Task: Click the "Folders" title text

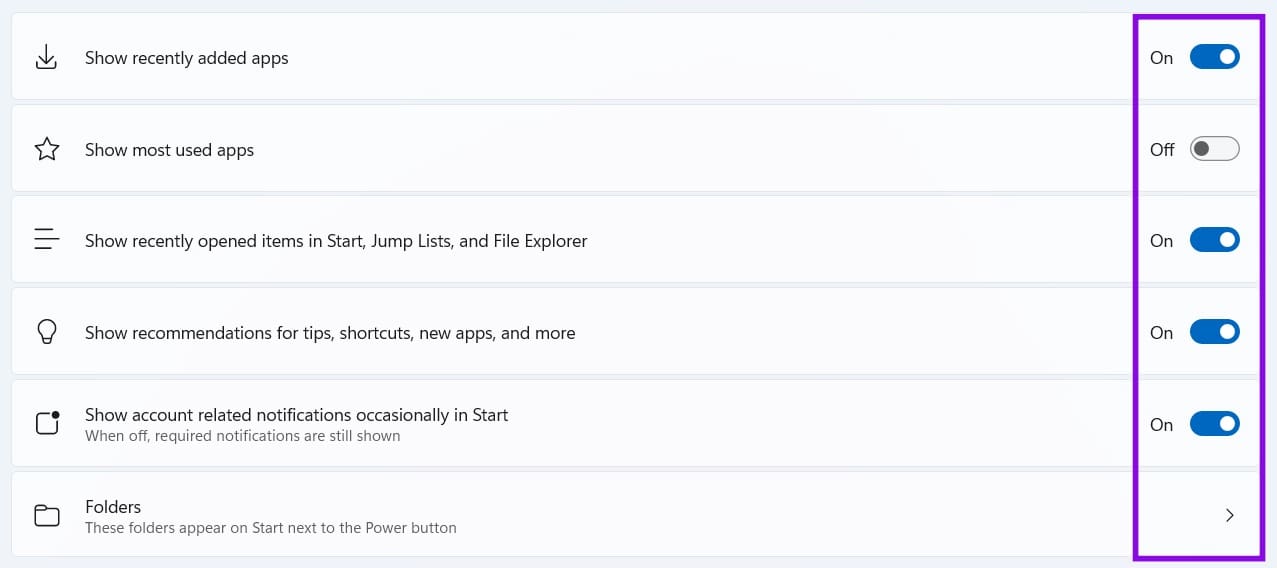Action: pos(113,507)
